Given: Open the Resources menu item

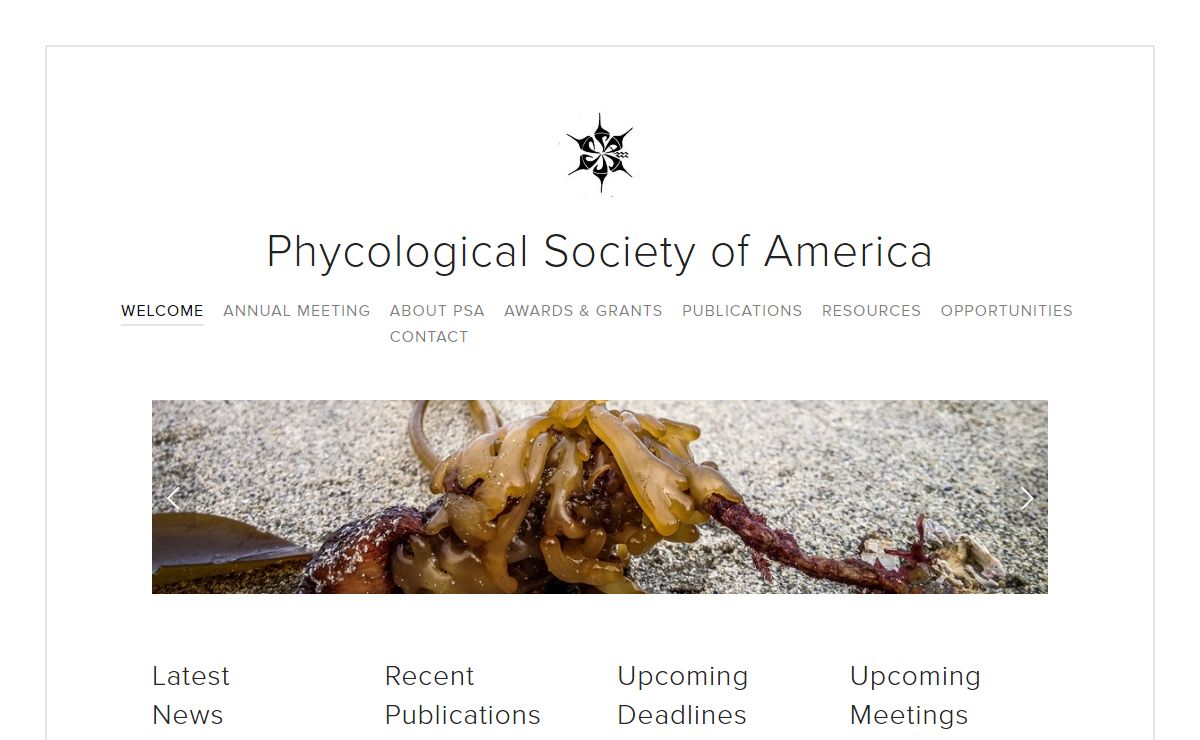Looking at the screenshot, I should pos(871,311).
